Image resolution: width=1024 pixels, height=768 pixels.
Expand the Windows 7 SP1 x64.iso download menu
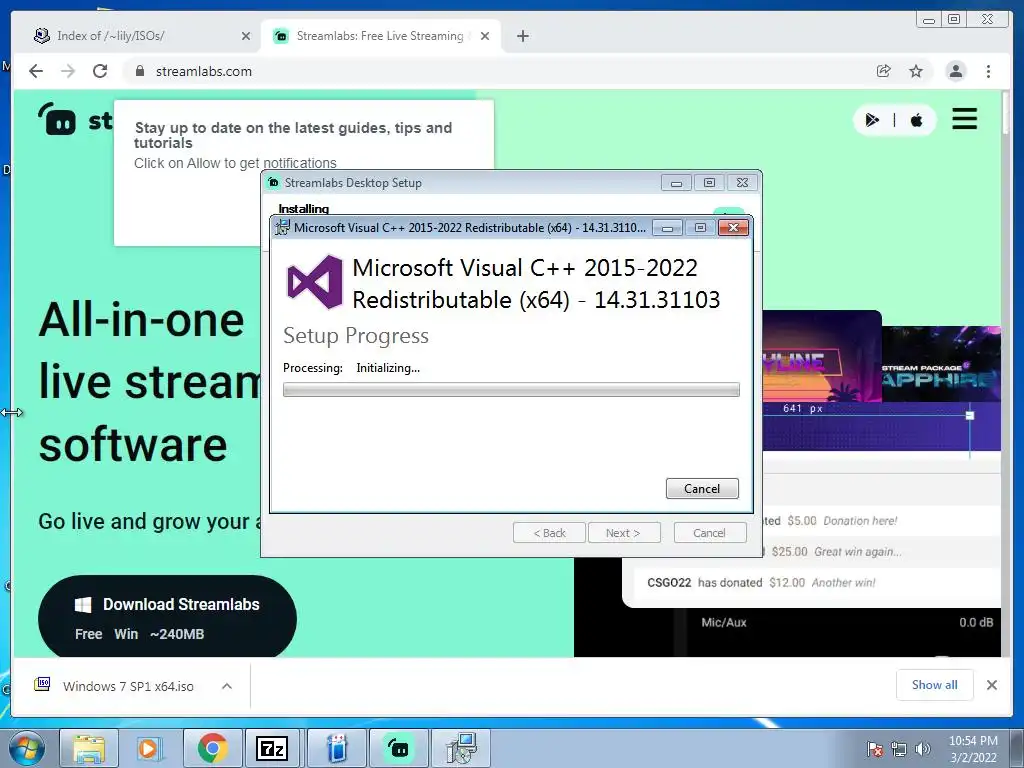227,686
